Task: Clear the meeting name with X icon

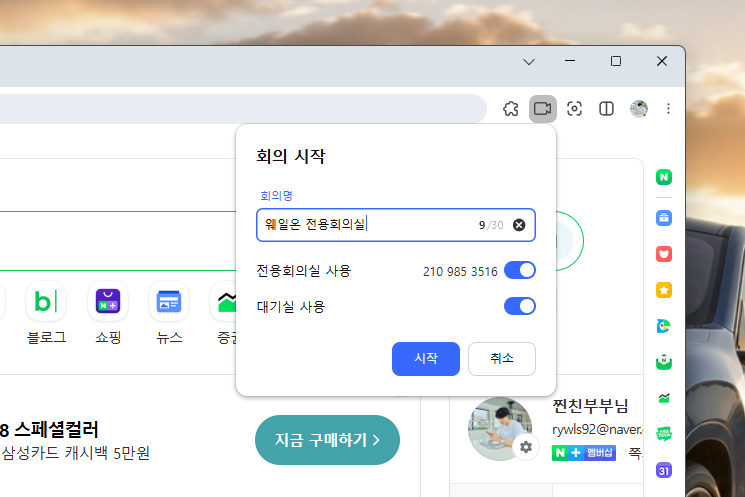Action: pos(519,225)
